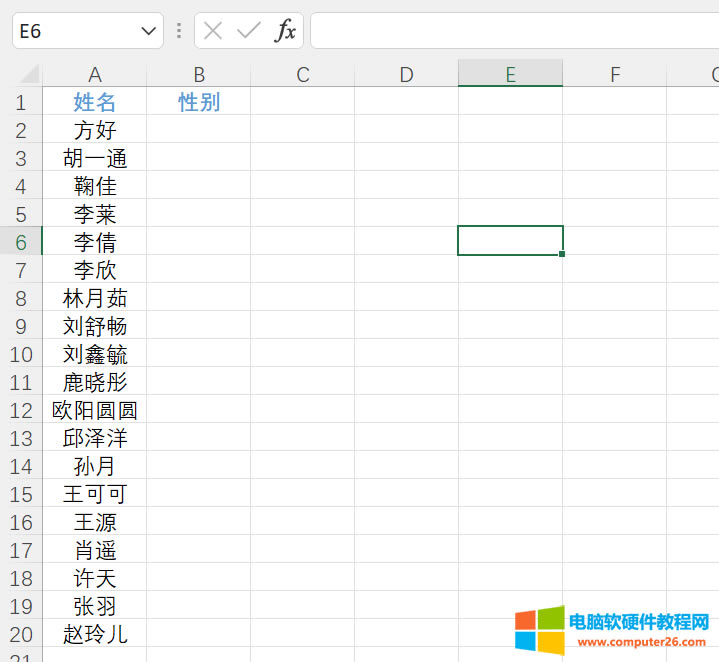Click the Cancel X icon in formula bar
Image resolution: width=719 pixels, height=662 pixels.
click(x=212, y=31)
